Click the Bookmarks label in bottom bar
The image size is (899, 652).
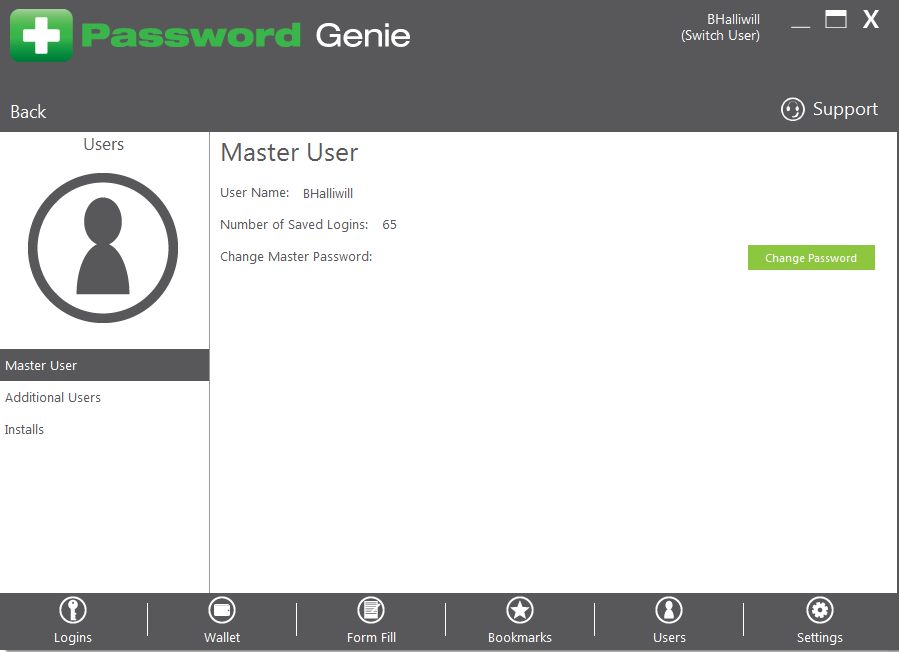[520, 638]
